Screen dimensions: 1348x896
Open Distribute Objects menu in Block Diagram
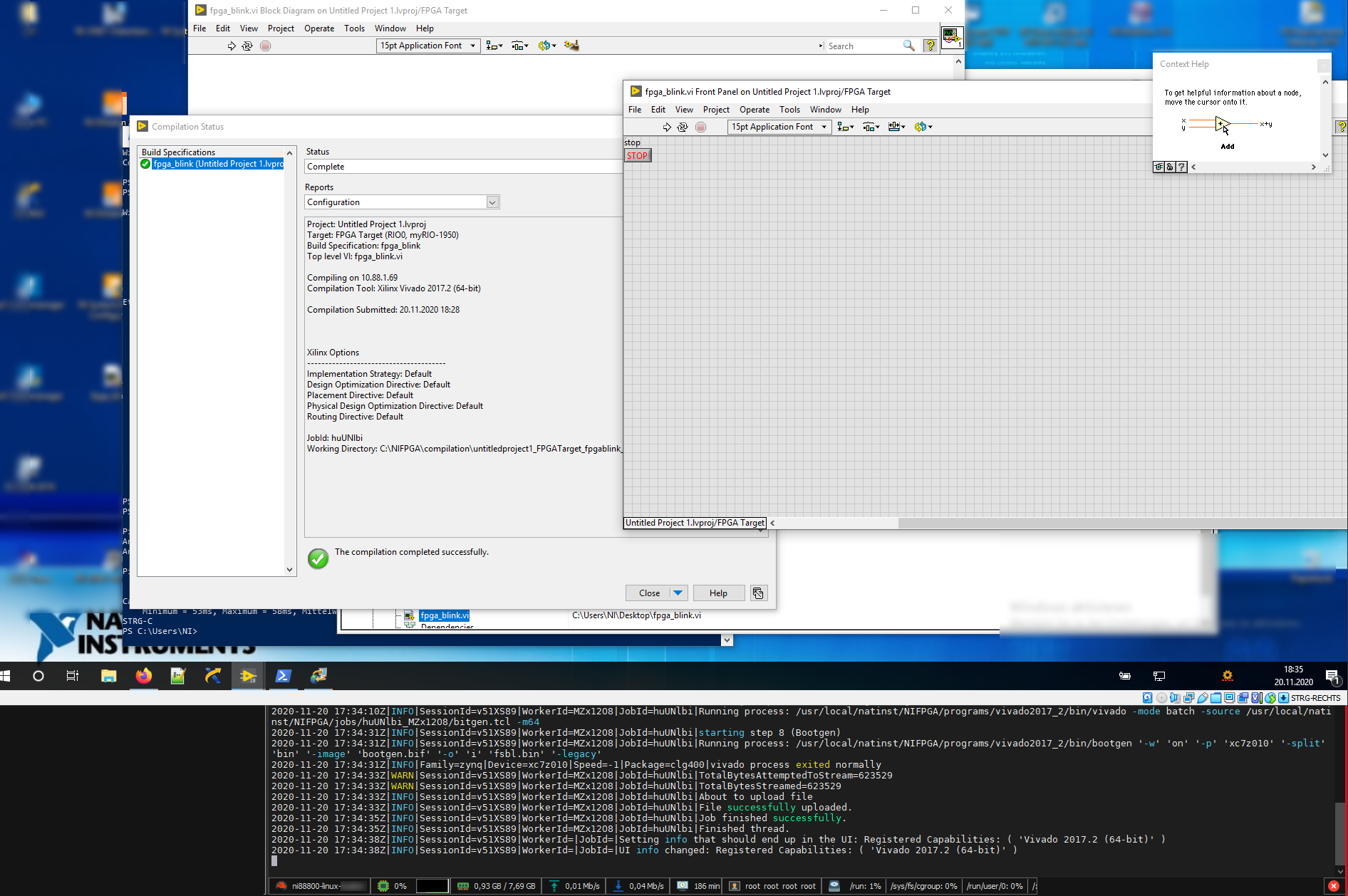(x=520, y=46)
